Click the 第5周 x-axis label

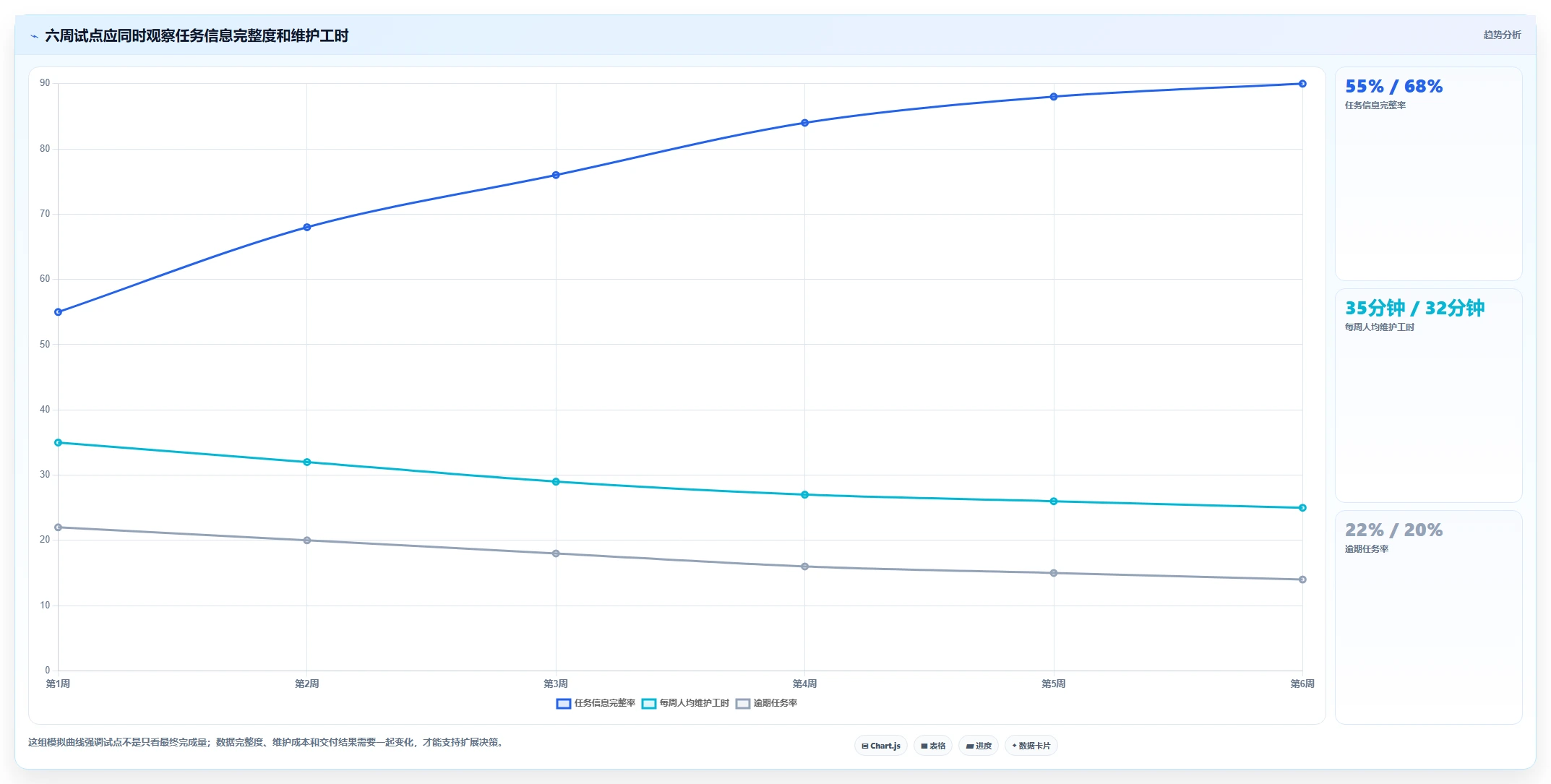pyautogui.click(x=1054, y=684)
